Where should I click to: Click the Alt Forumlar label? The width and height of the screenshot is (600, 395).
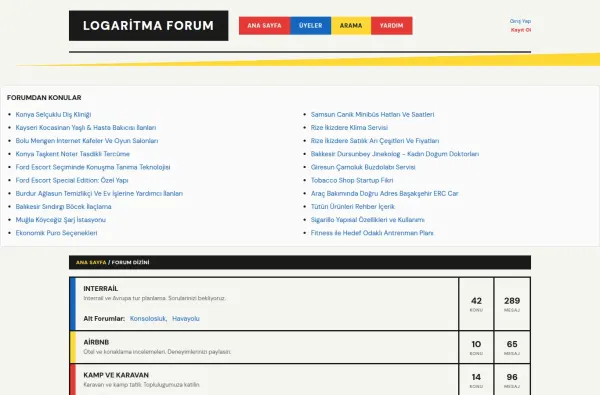coord(104,318)
